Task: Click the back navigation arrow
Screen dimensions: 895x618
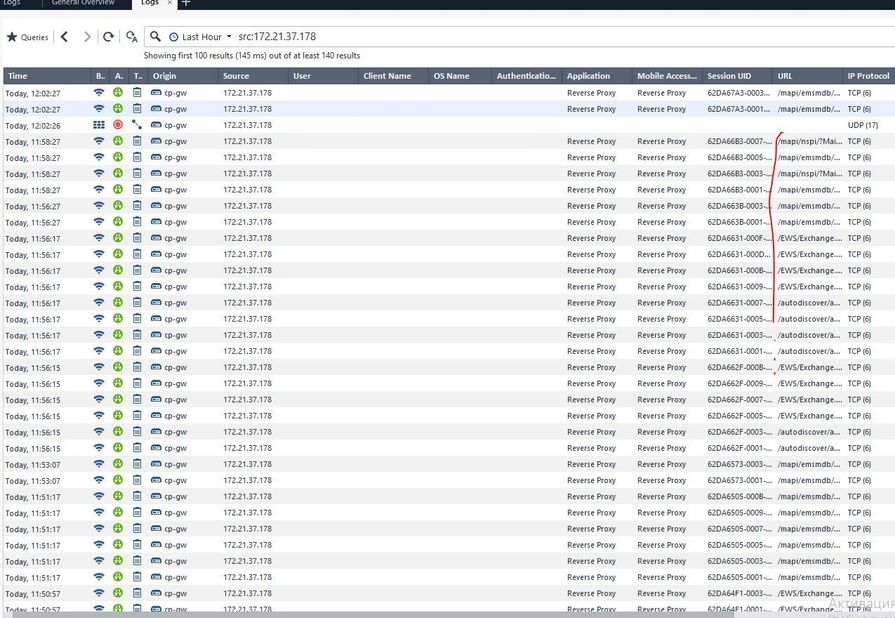Action: (x=65, y=37)
